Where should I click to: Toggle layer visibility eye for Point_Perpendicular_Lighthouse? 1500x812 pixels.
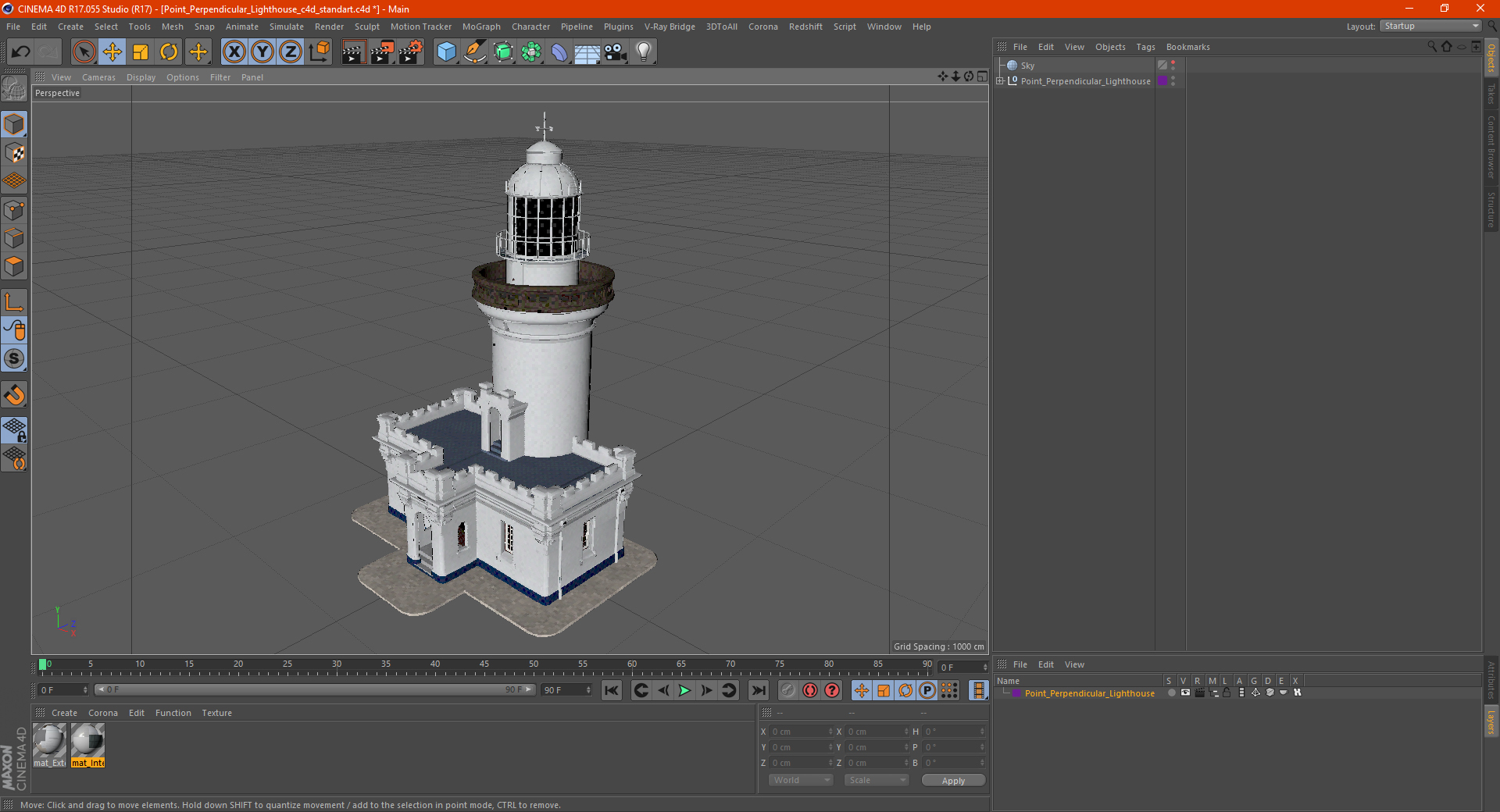[x=1185, y=693]
